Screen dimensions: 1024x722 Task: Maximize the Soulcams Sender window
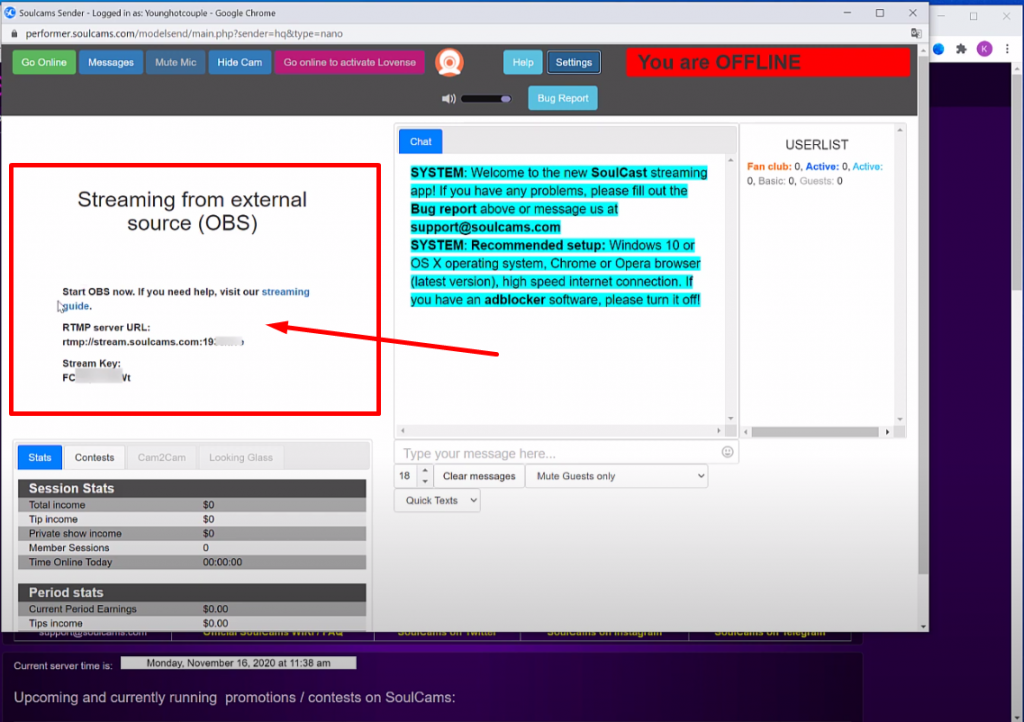[x=880, y=13]
